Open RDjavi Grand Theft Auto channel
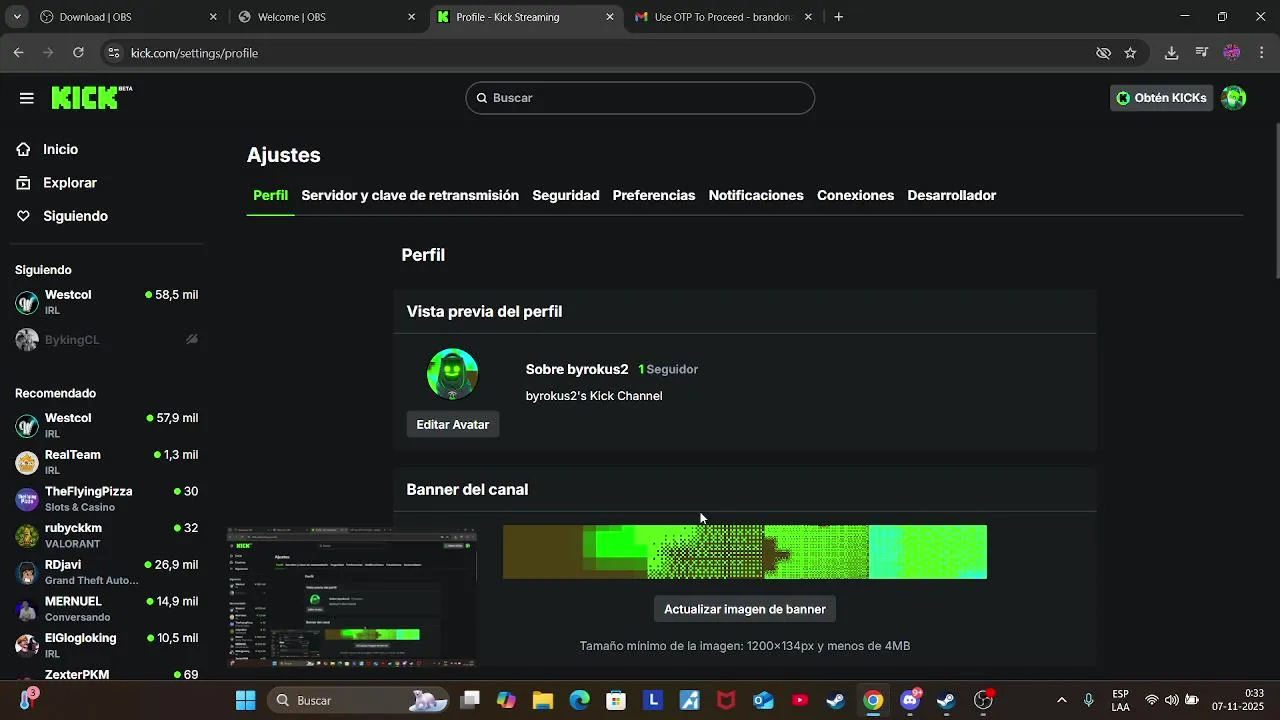 106,572
